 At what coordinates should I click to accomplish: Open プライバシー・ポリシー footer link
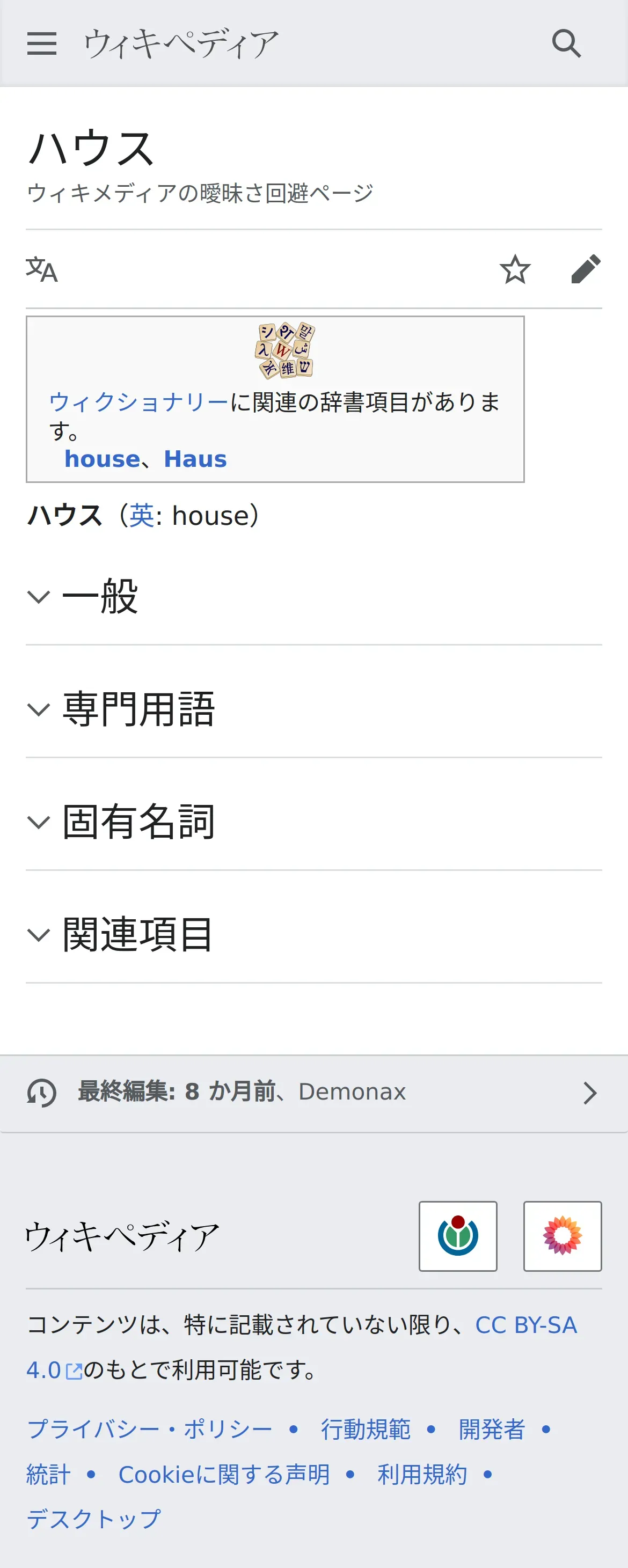150,1429
